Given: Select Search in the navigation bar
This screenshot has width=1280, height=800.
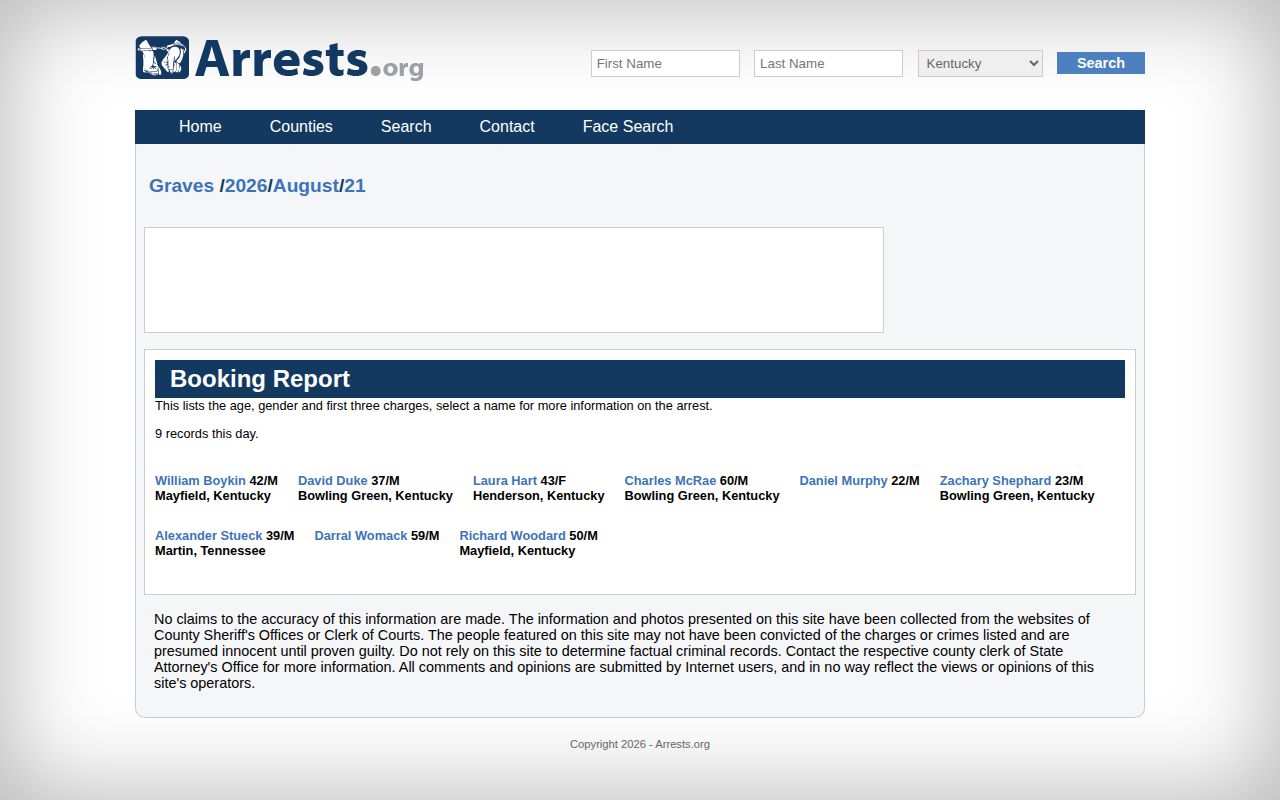Looking at the screenshot, I should (406, 126).
